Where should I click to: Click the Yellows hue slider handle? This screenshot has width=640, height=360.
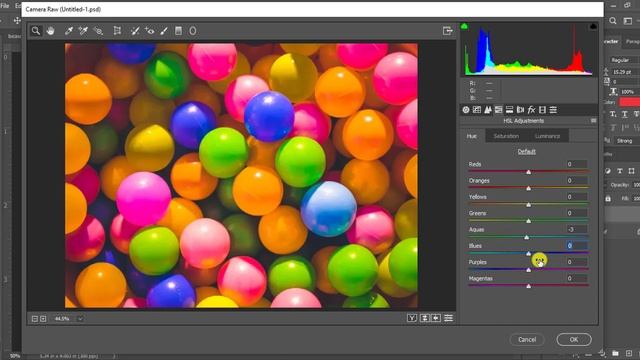click(529, 204)
